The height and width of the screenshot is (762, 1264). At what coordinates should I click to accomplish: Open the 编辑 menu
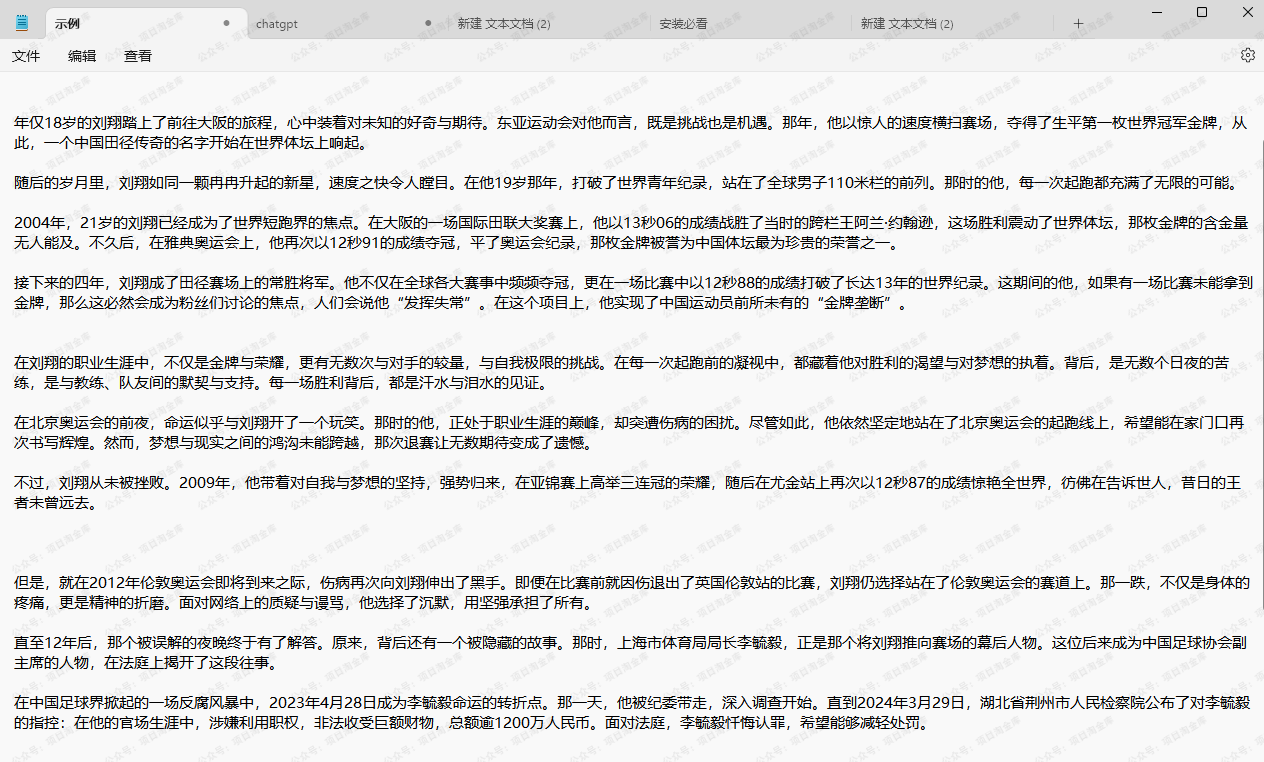click(82, 56)
